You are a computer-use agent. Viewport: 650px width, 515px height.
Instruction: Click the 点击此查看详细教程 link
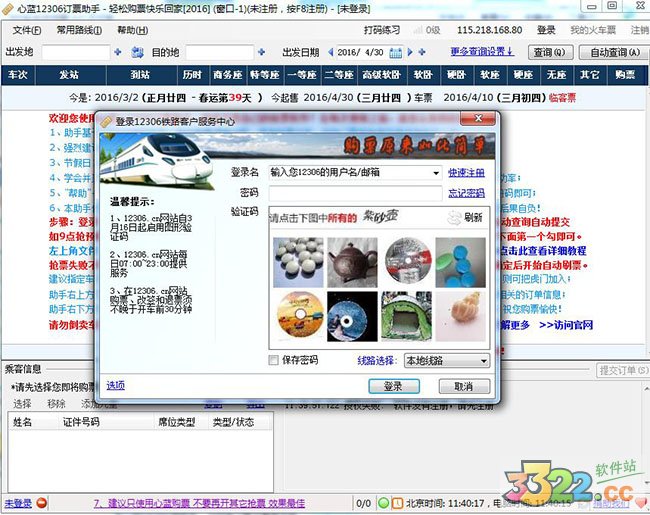point(543,250)
